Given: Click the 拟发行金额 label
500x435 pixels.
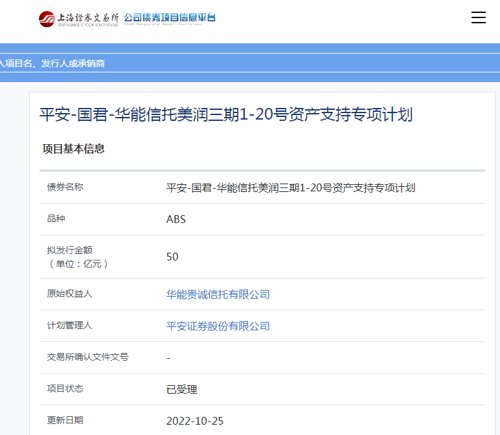Looking at the screenshot, I should tap(70, 250).
